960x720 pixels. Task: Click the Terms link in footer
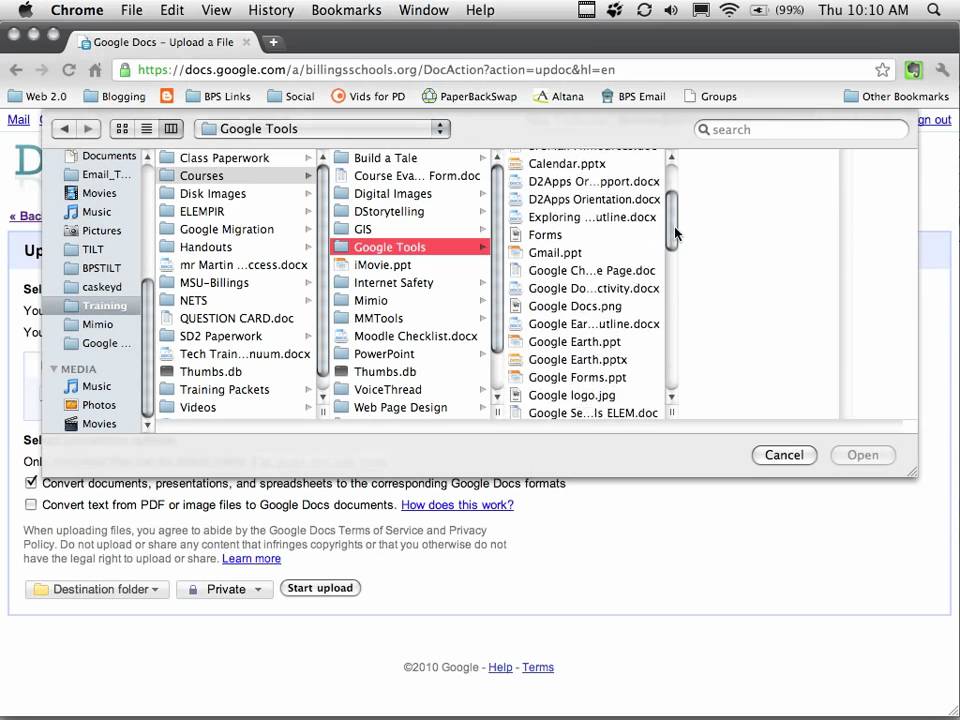coord(538,667)
